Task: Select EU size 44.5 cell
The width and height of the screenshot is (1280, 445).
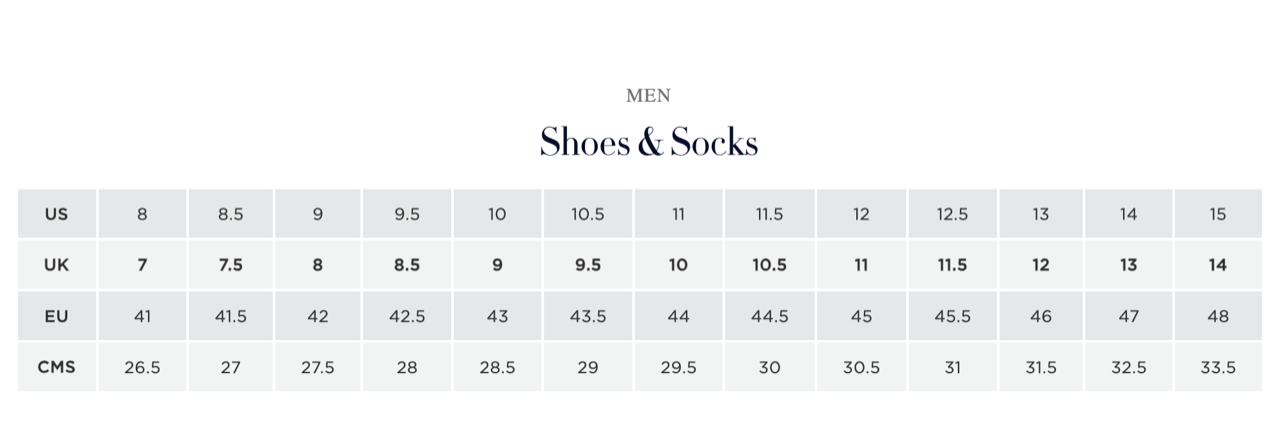Action: point(770,316)
